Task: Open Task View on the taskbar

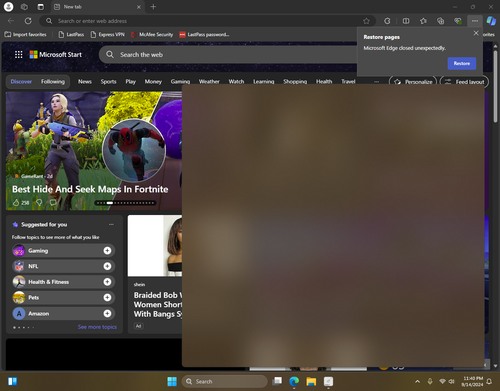Action: pyautogui.click(x=277, y=381)
